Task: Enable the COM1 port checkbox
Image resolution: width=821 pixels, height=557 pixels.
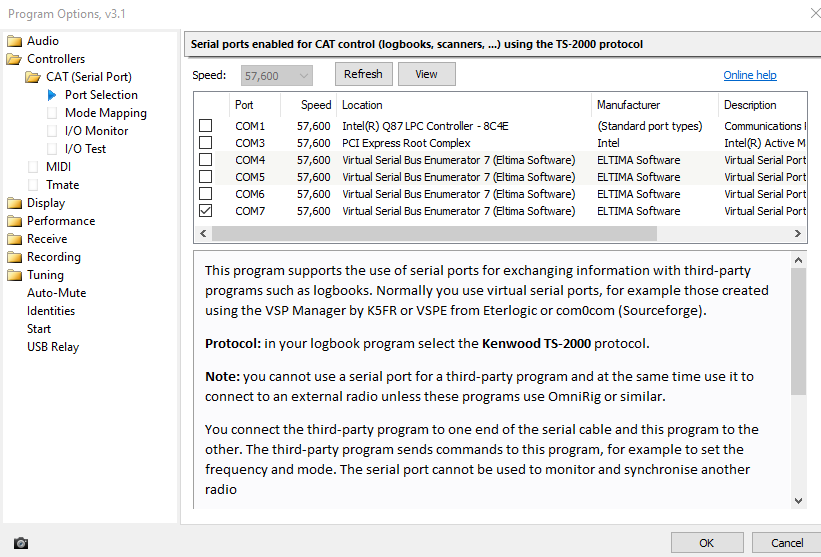Action: pos(206,126)
